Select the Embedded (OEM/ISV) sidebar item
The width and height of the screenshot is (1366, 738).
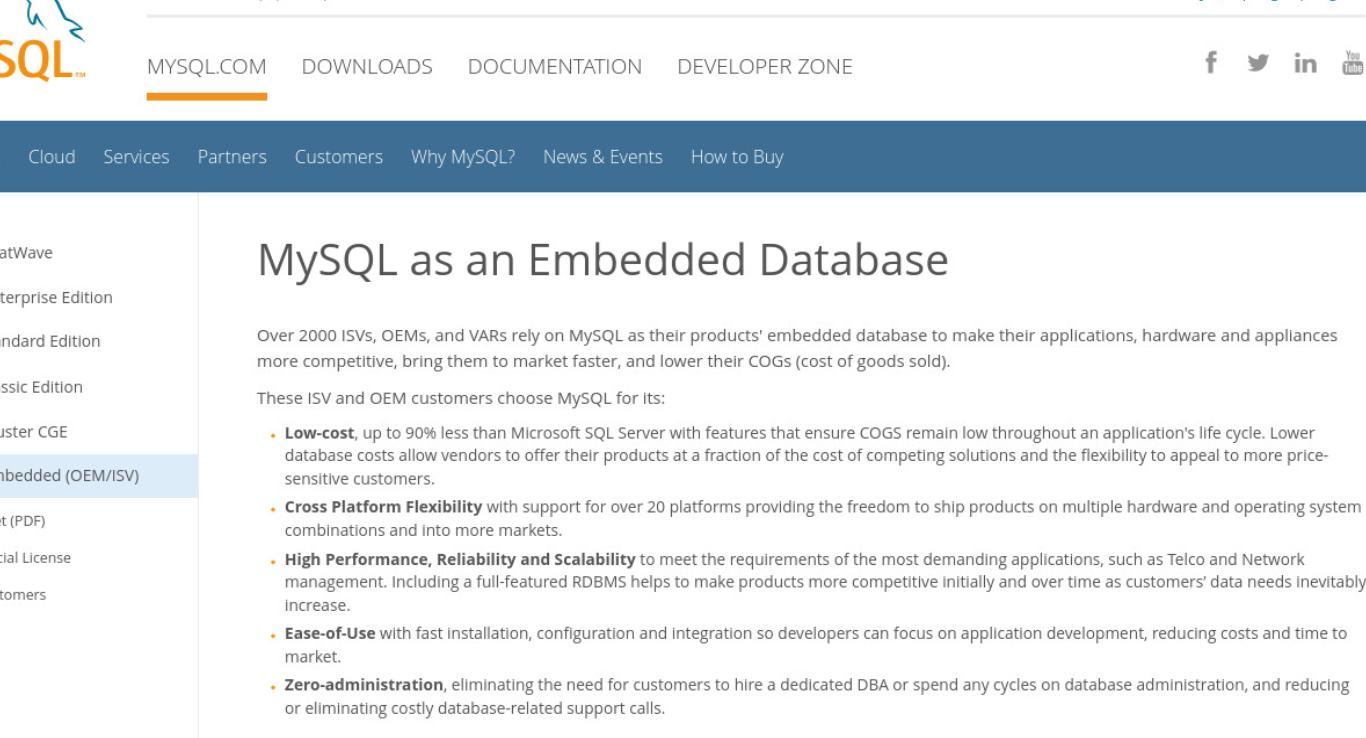click(x=98, y=476)
